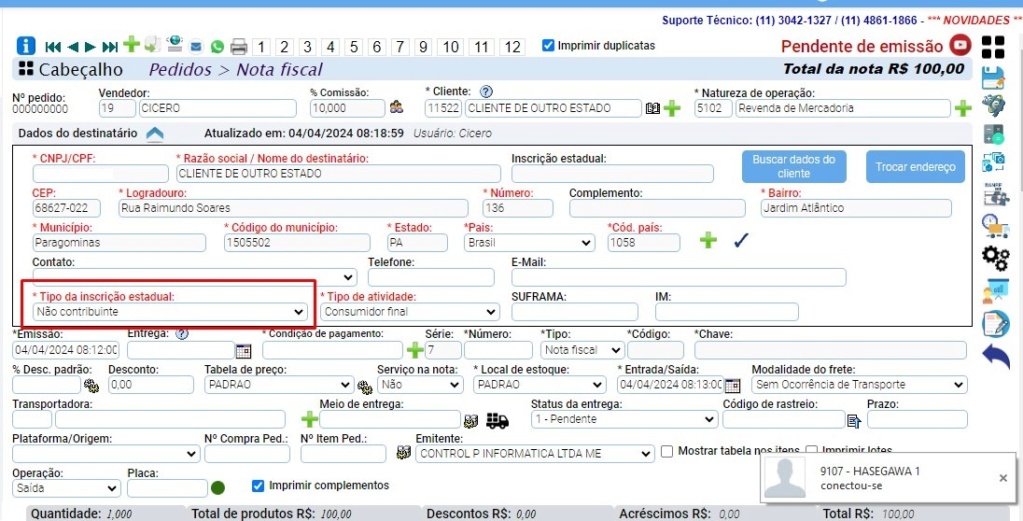The width and height of the screenshot is (1023, 521).
Task: Click the copy document icon in toolbar
Action: point(152,45)
